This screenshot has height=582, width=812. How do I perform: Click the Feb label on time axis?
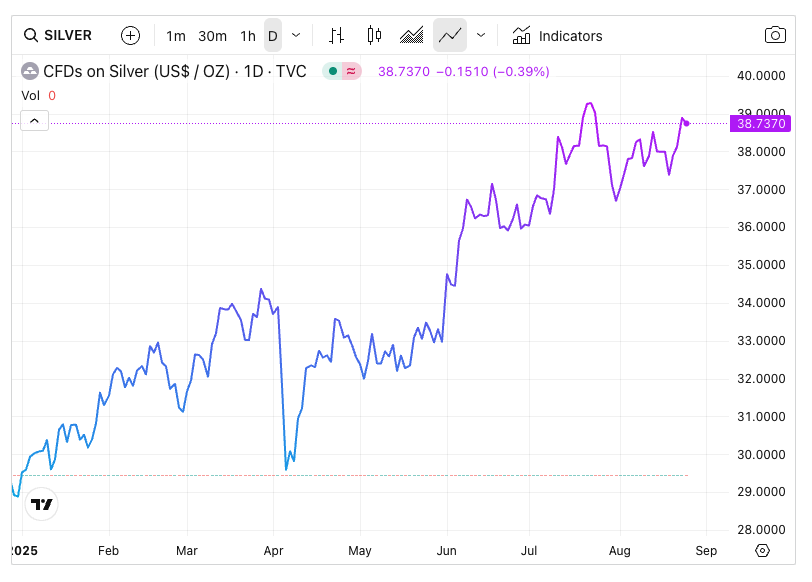click(108, 550)
